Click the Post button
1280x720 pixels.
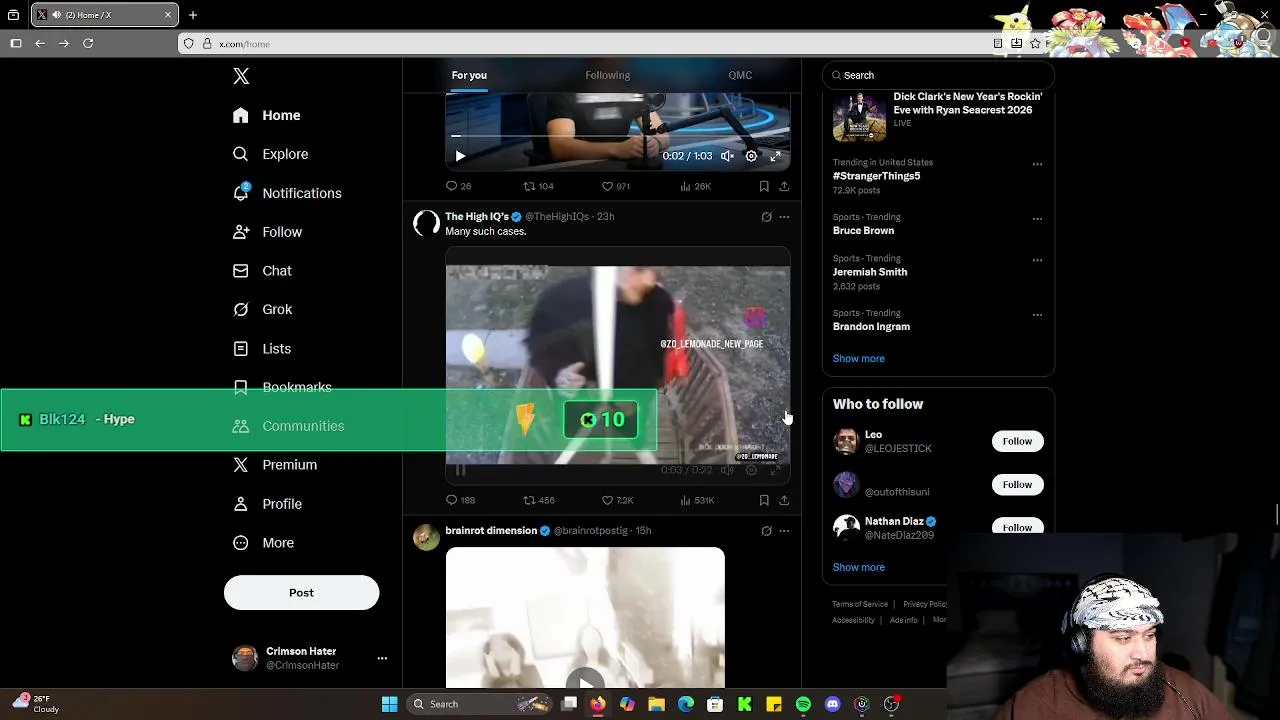click(301, 593)
